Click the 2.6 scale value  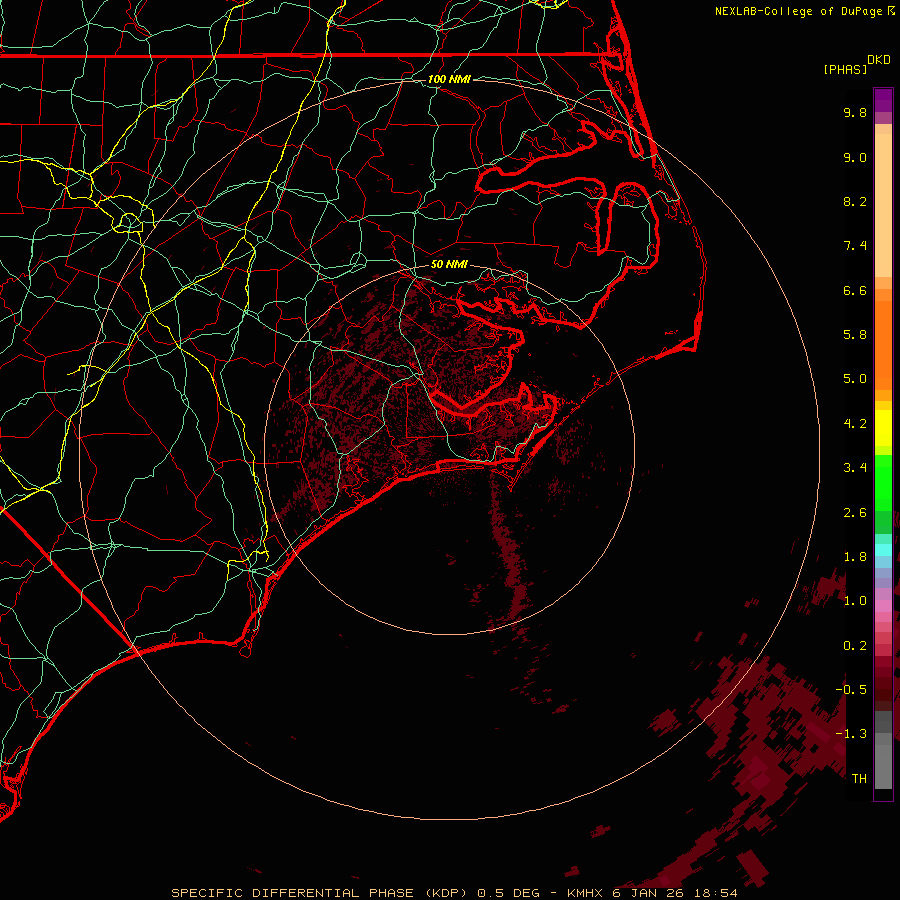point(855,513)
